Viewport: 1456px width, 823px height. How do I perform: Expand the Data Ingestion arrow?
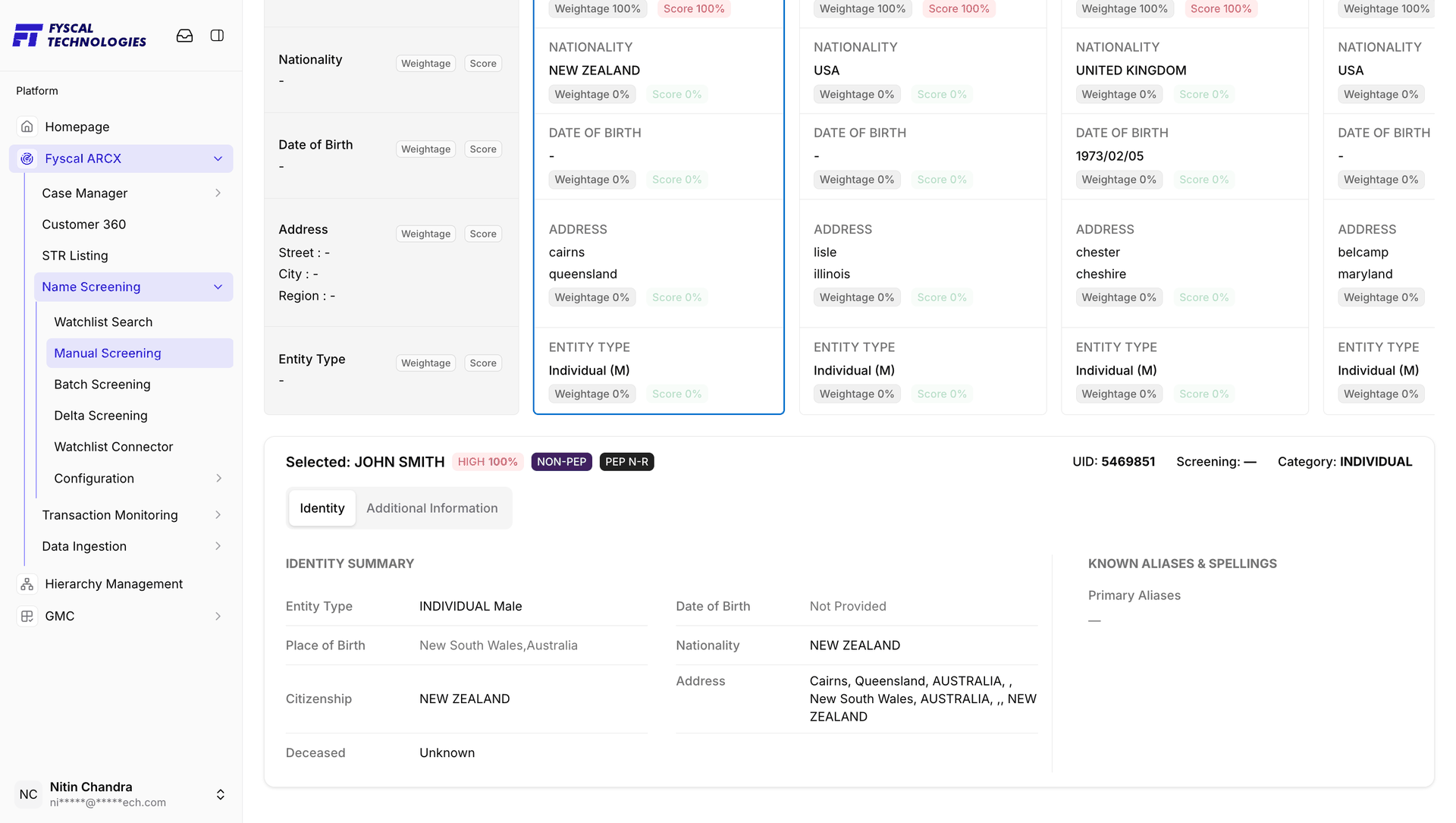point(218,546)
